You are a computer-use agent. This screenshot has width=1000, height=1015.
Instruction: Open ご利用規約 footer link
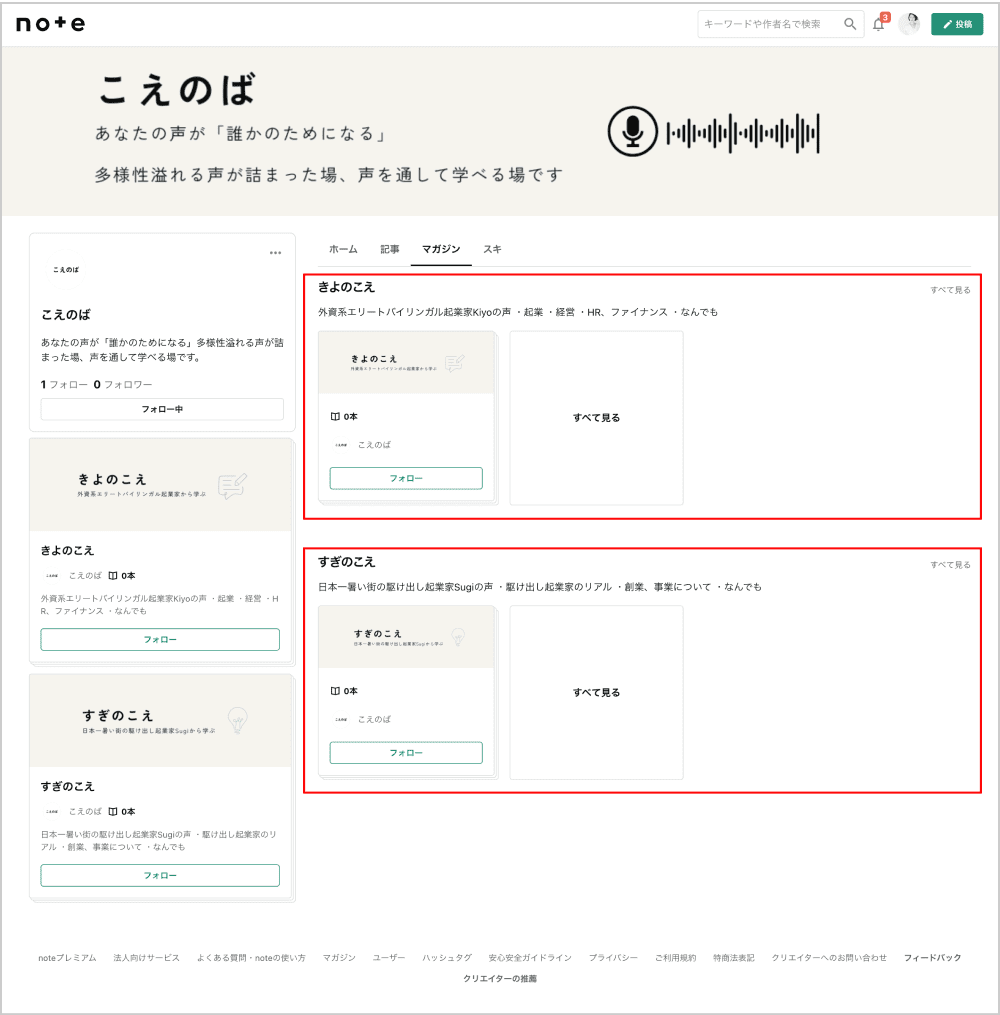[x=675, y=958]
